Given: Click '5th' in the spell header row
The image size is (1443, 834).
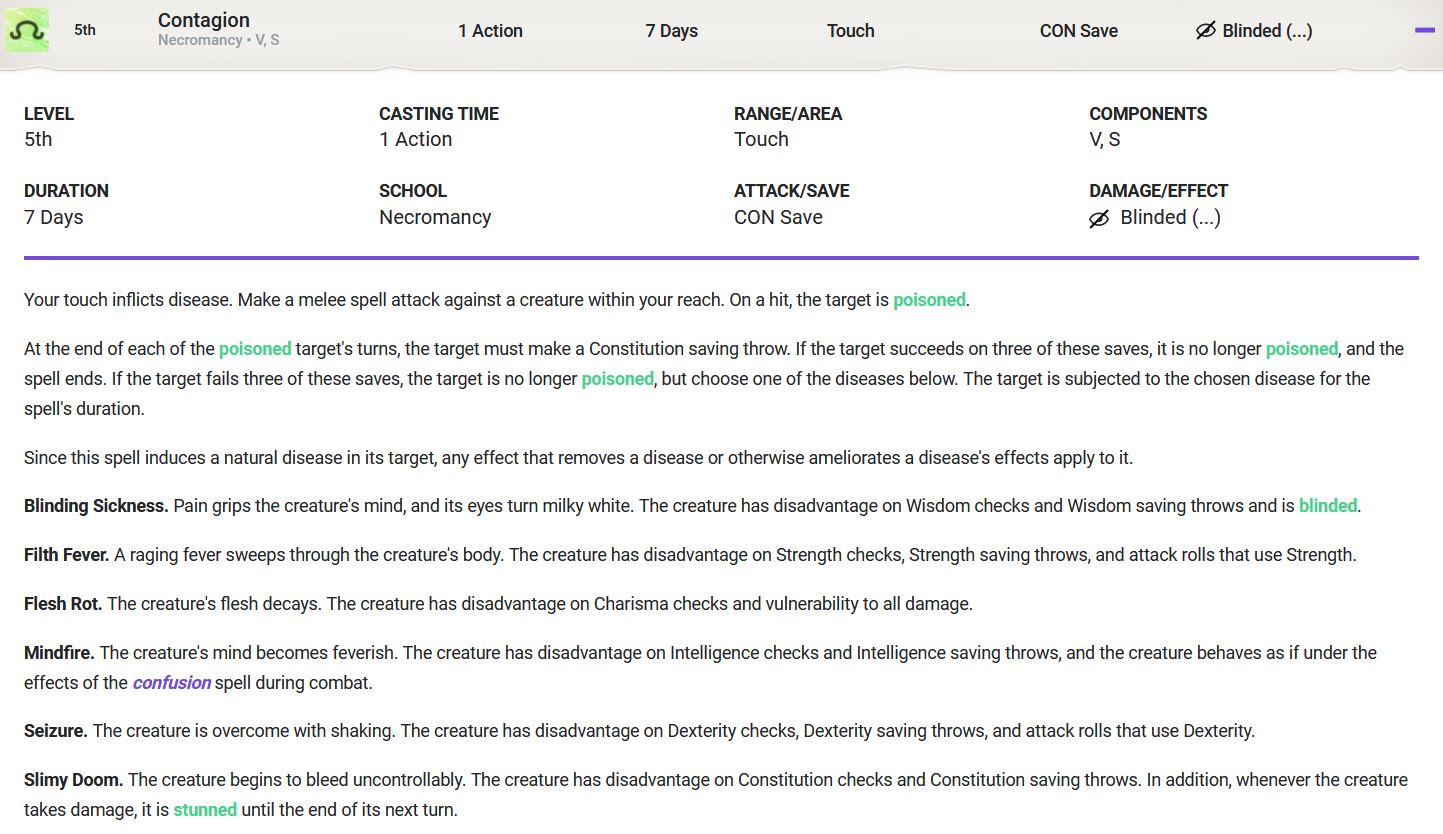Looking at the screenshot, I should 85,31.
